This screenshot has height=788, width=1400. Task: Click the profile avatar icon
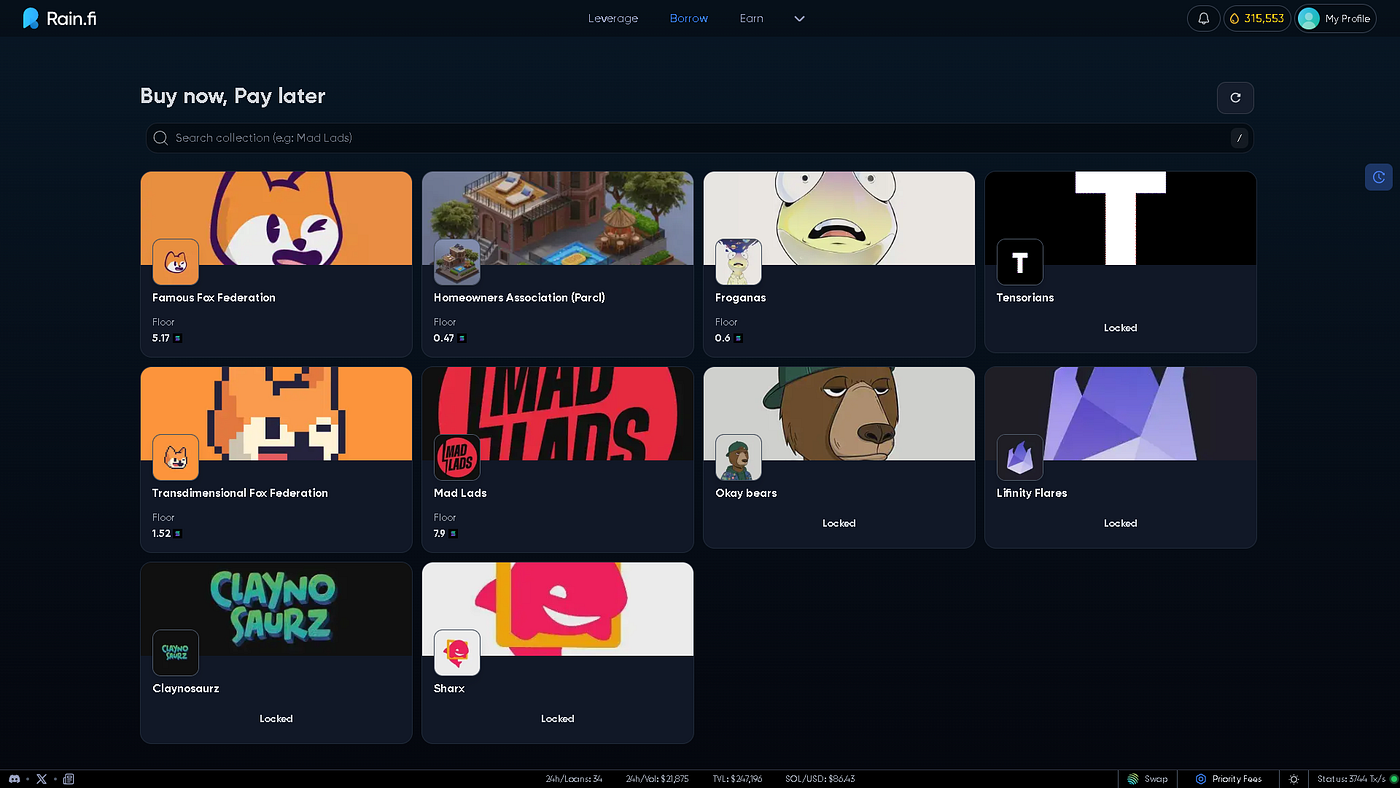[1308, 18]
